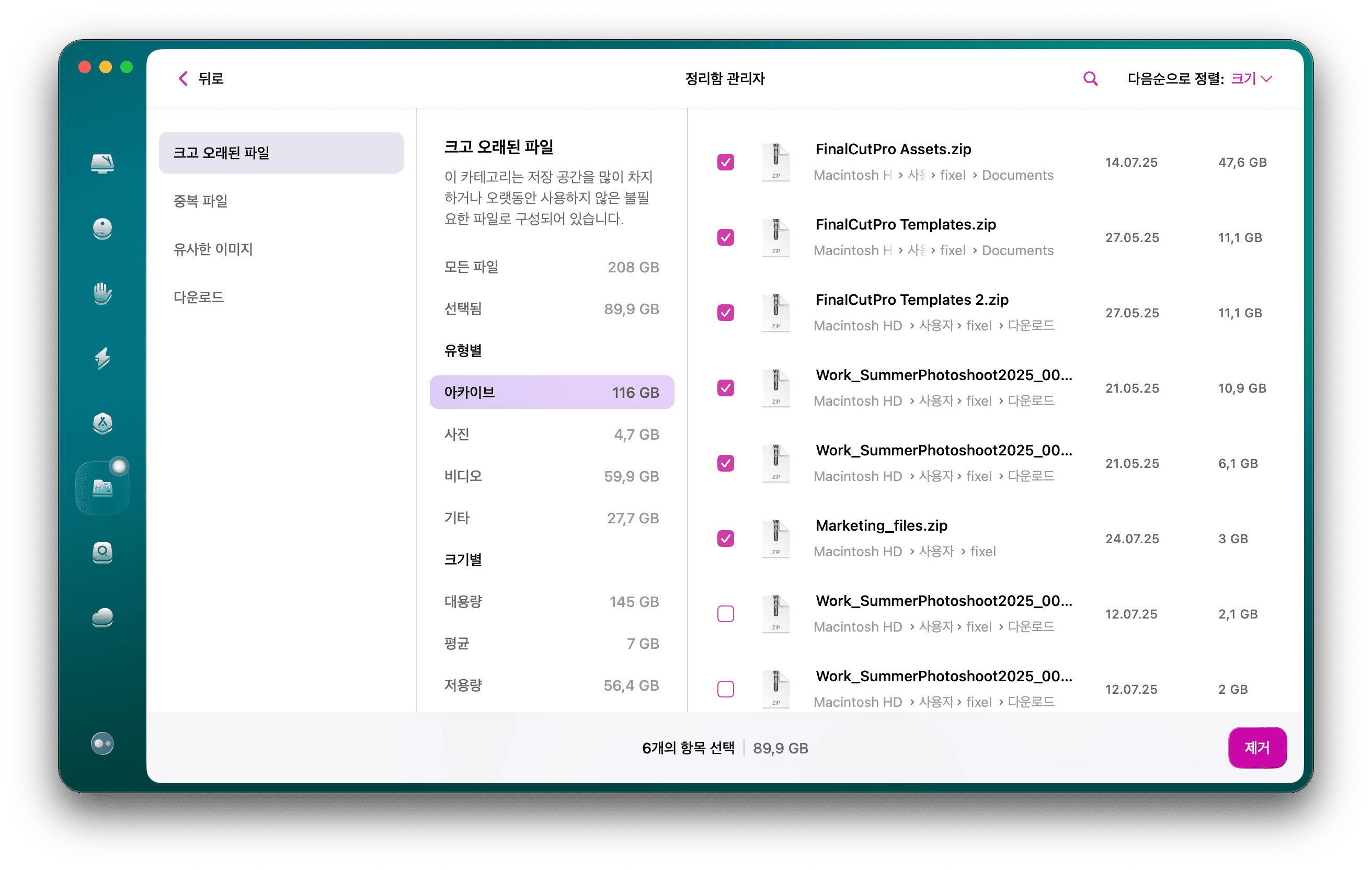Go back using the 뒤로 chevron
This screenshot has width=1372, height=870.
184,78
